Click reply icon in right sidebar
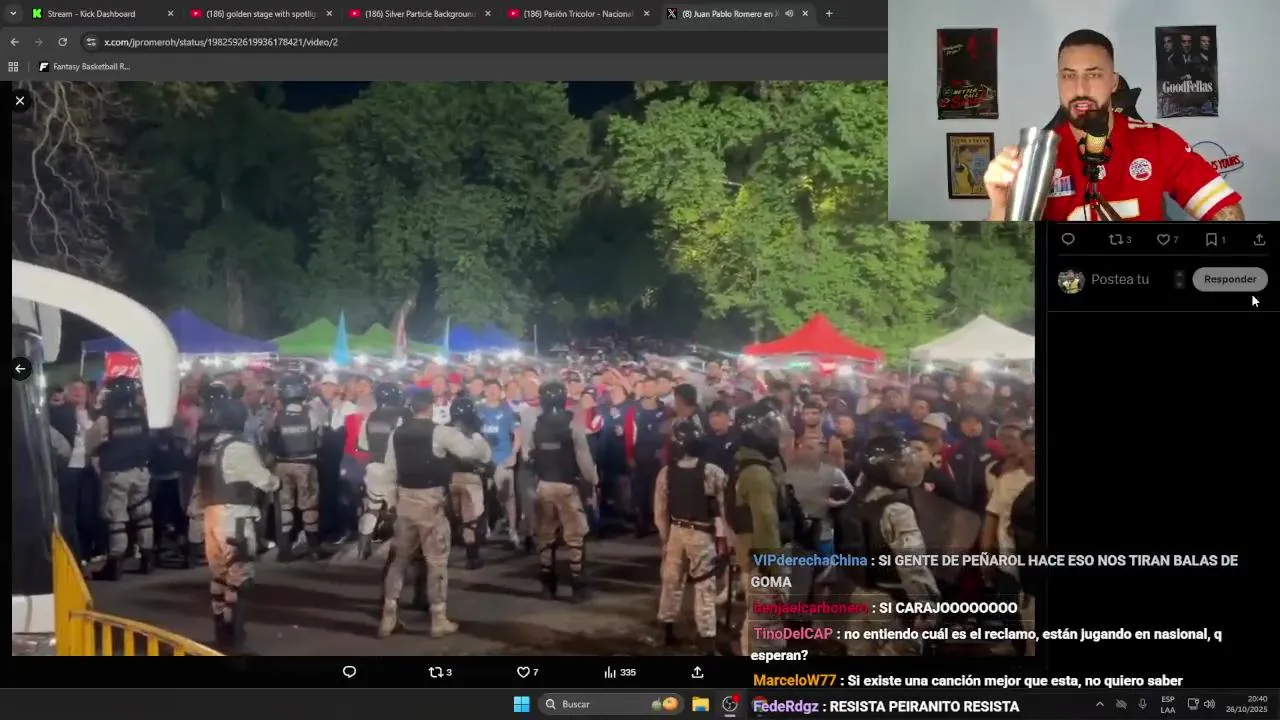The height and width of the screenshot is (720, 1280). [x=1068, y=240]
